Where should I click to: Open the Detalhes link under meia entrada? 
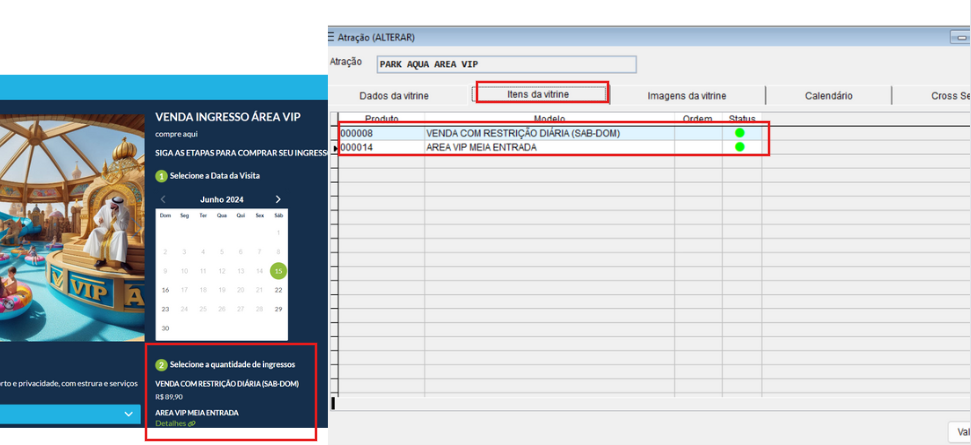click(x=175, y=423)
